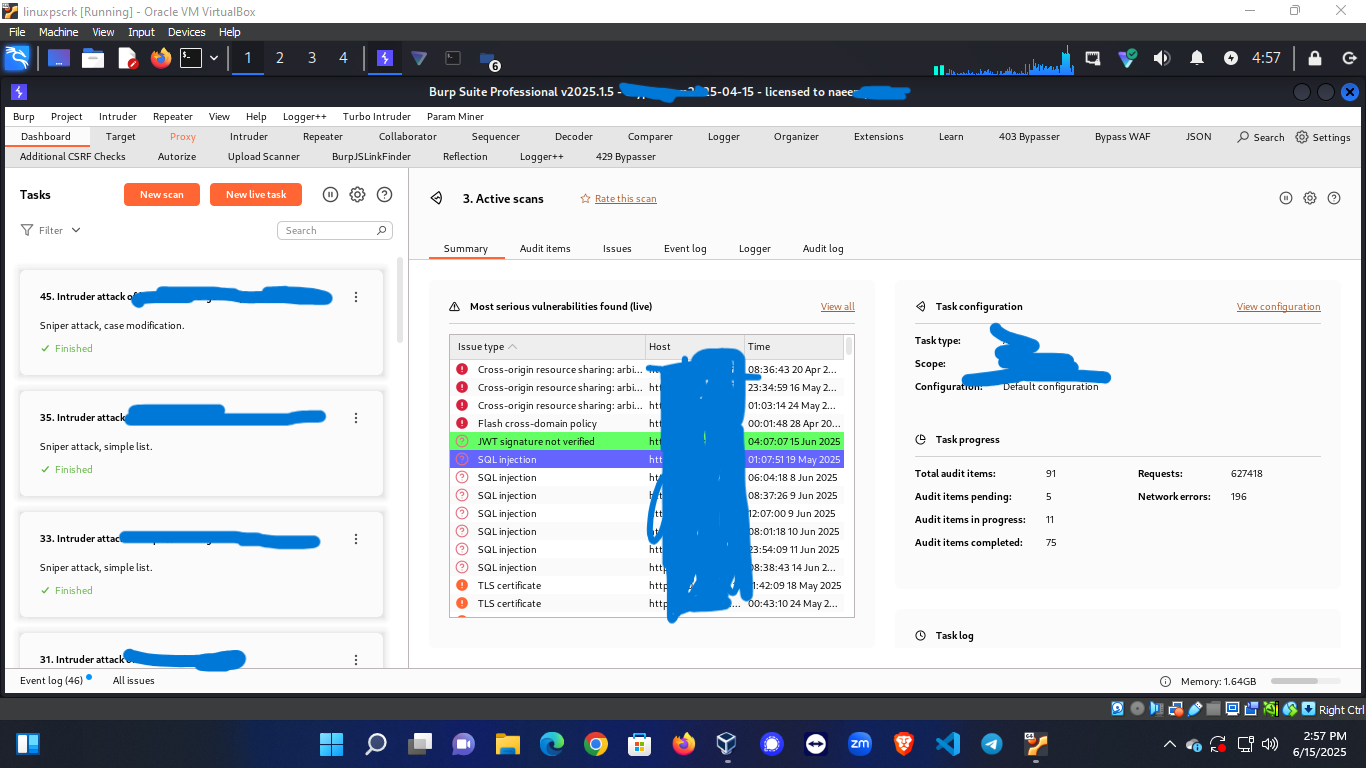This screenshot has width=1366, height=768.
Task: Click All issues in status bar
Action: click(x=134, y=680)
